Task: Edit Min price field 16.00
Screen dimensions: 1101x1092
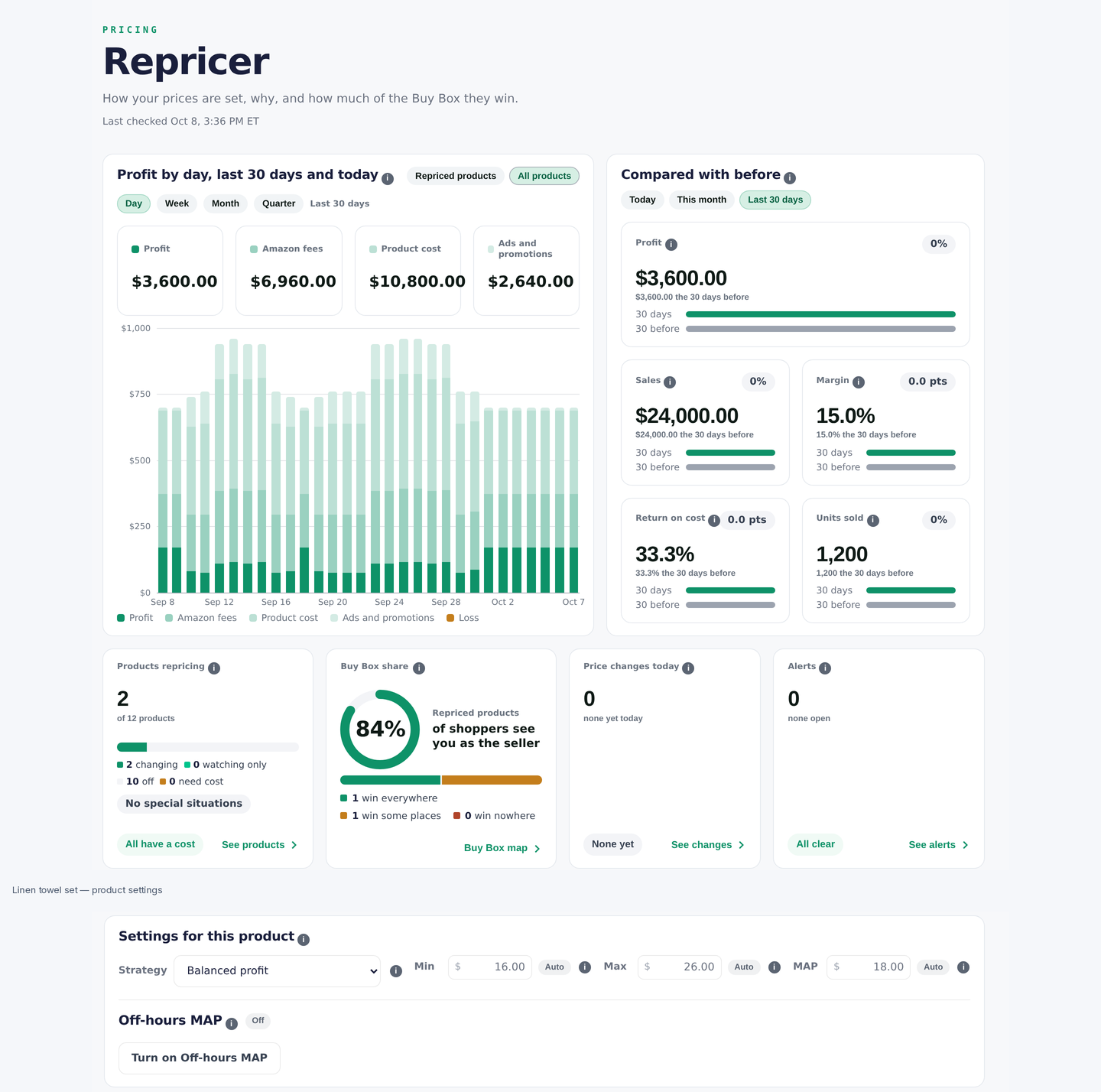Action: [x=490, y=967]
